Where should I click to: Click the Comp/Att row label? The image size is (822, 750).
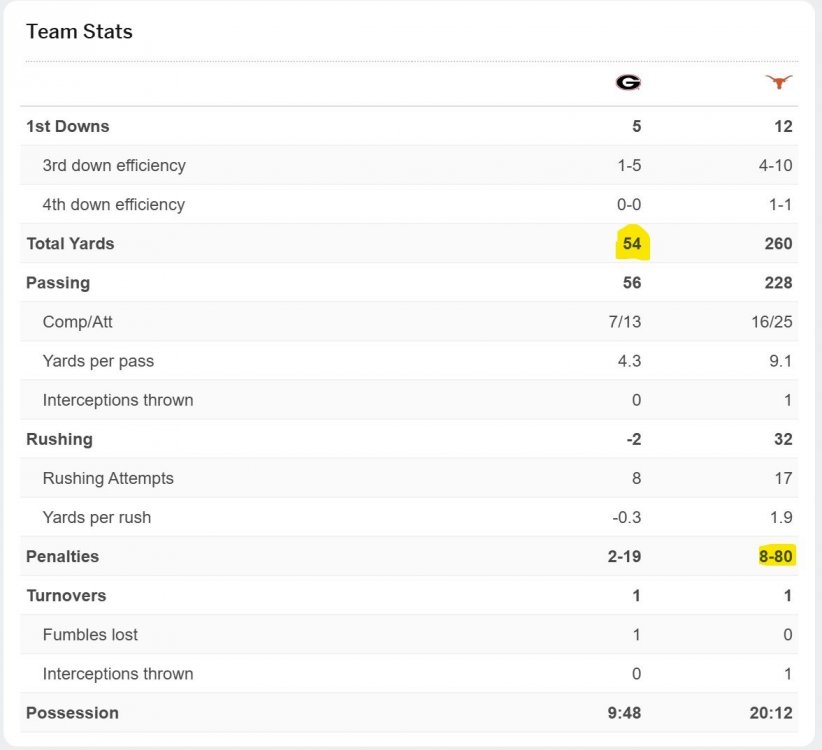click(77, 322)
